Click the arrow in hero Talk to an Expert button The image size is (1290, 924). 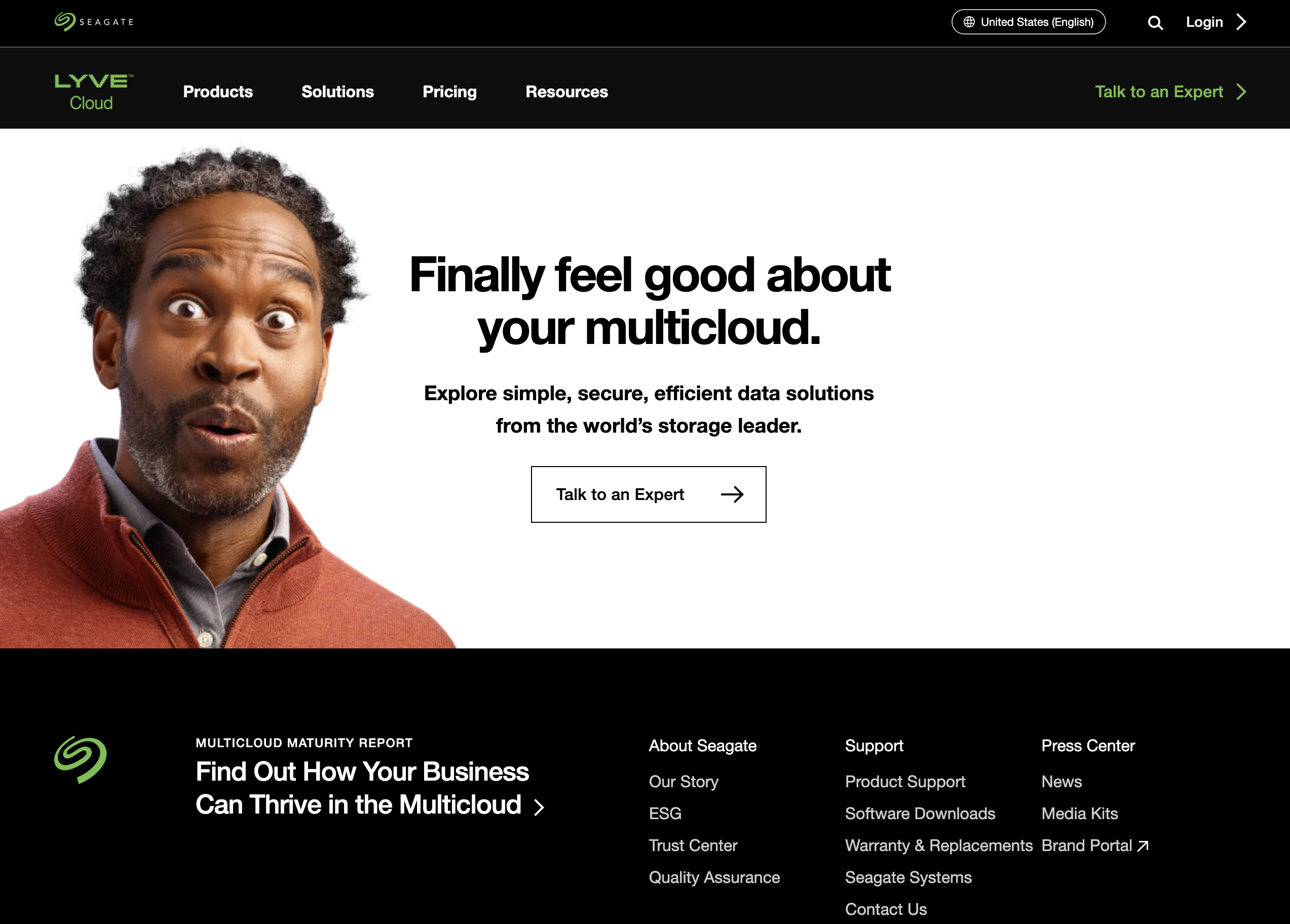[x=732, y=494]
